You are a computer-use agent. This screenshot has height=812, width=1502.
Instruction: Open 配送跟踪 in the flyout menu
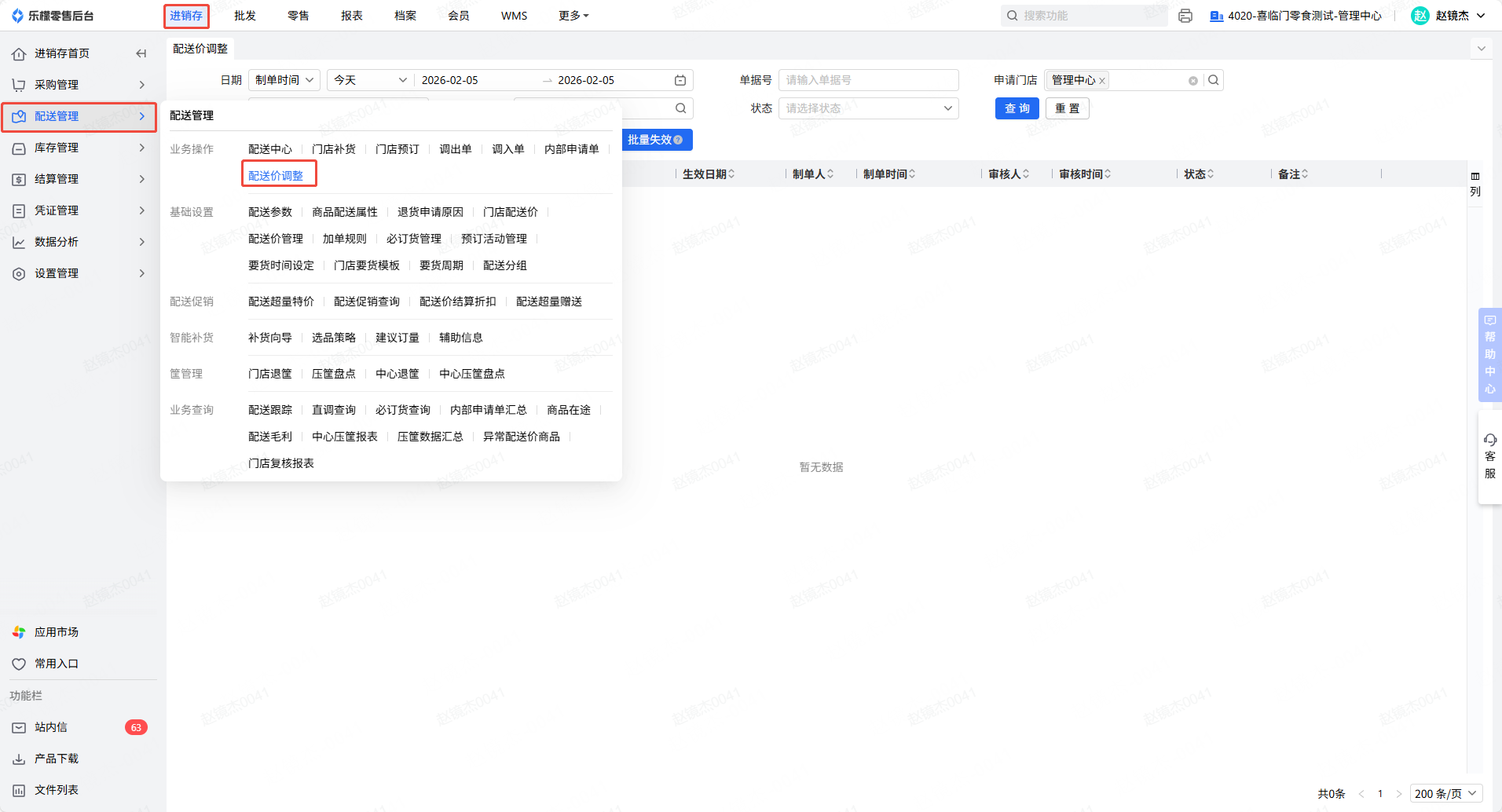tap(270, 410)
